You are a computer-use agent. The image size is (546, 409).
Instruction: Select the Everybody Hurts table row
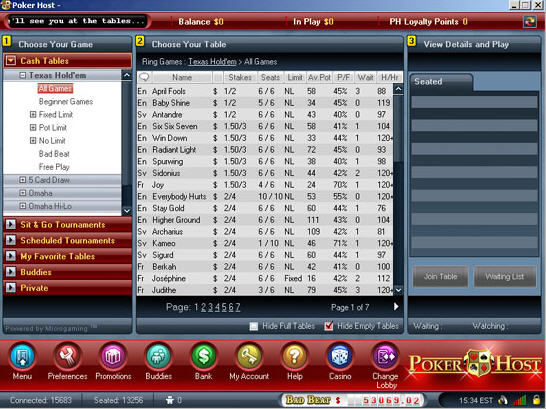[x=265, y=197]
